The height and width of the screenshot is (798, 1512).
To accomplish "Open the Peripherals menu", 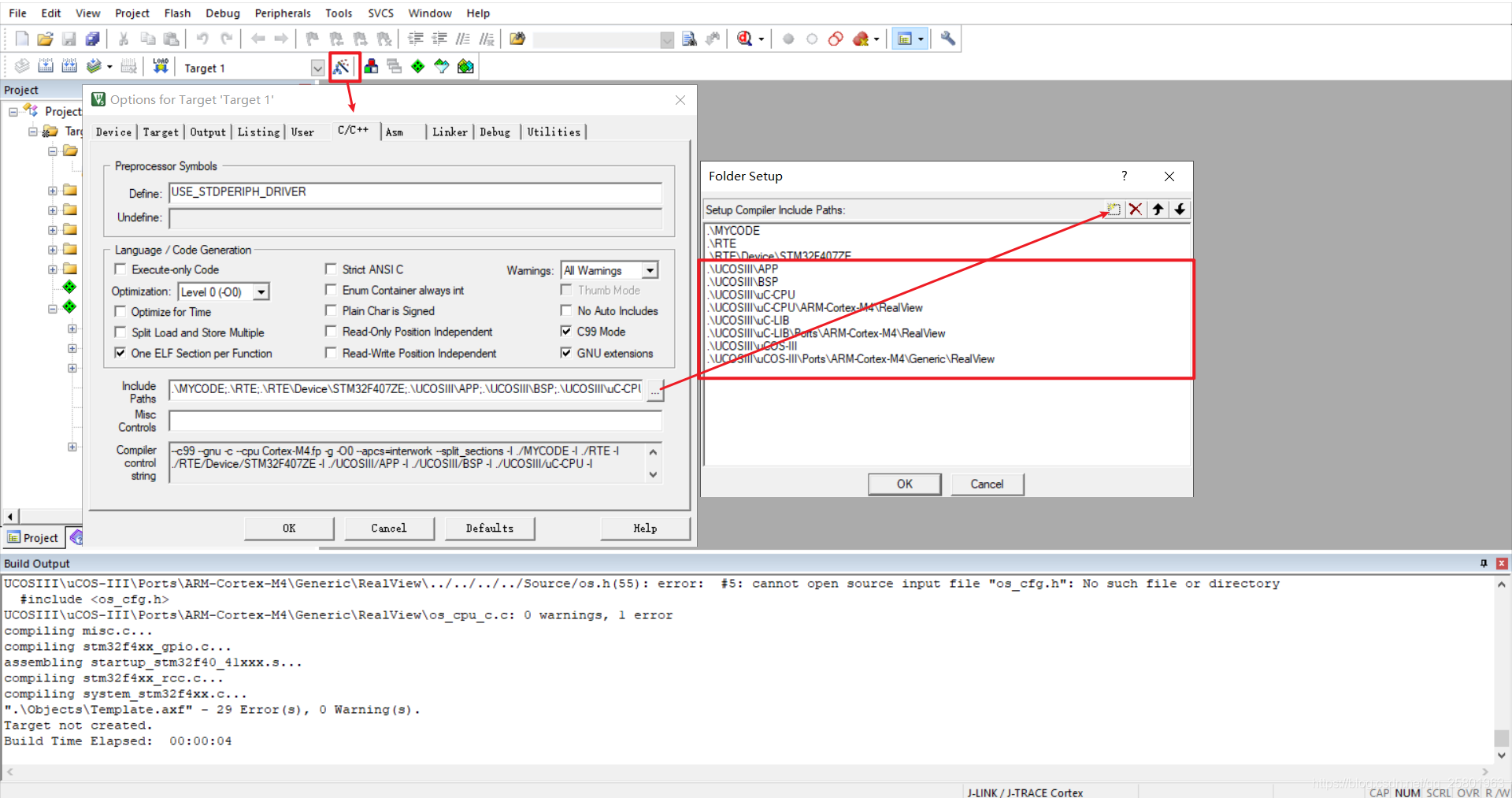I will pyautogui.click(x=283, y=13).
